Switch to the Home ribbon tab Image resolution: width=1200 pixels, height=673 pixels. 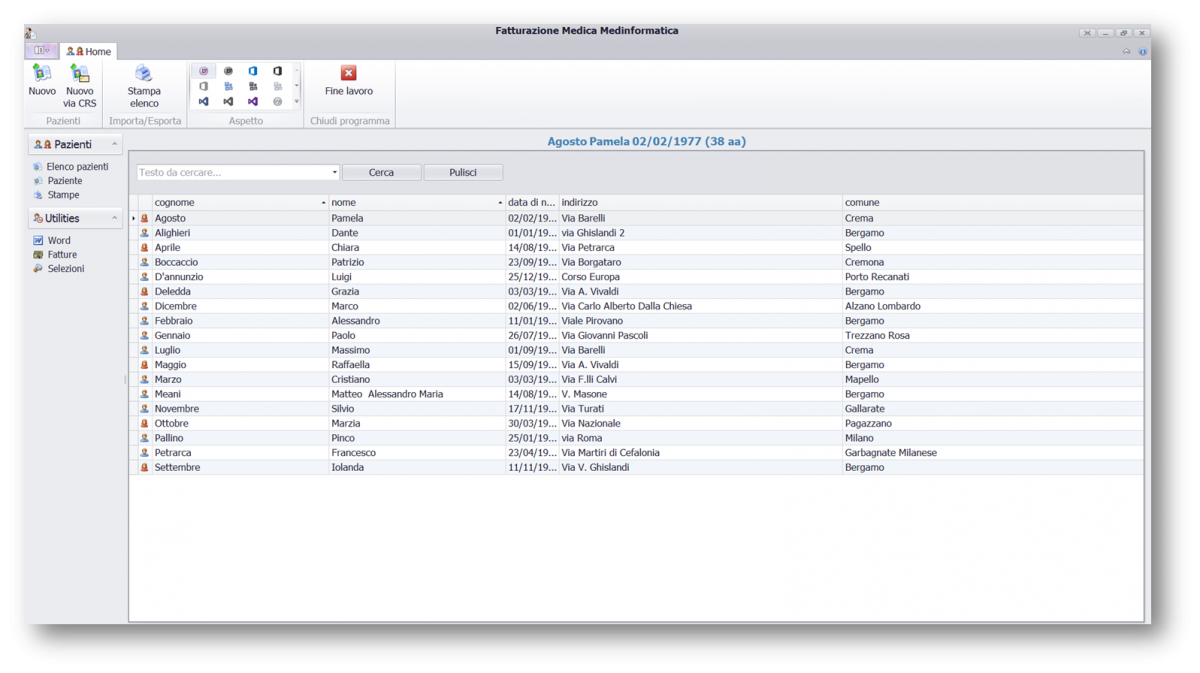click(89, 51)
